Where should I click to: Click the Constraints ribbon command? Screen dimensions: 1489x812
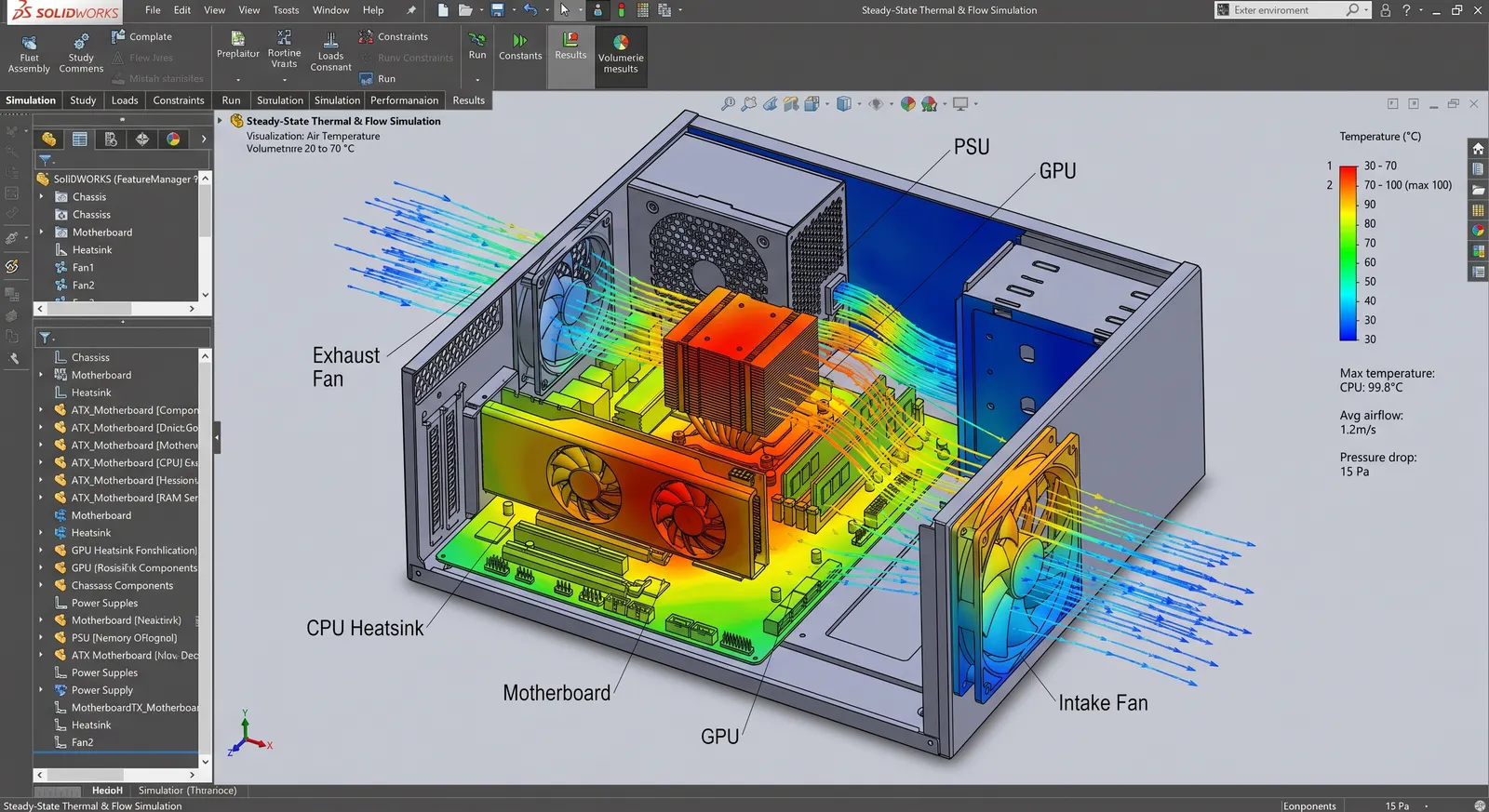tap(394, 36)
